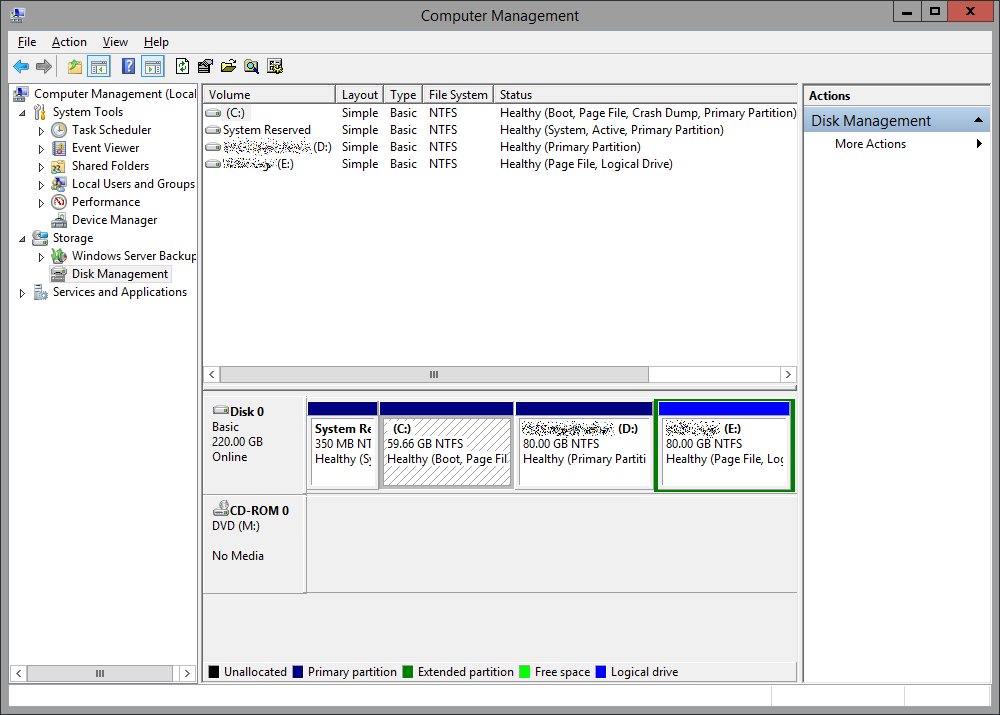Click volume list scroll right arrow

[x=788, y=374]
